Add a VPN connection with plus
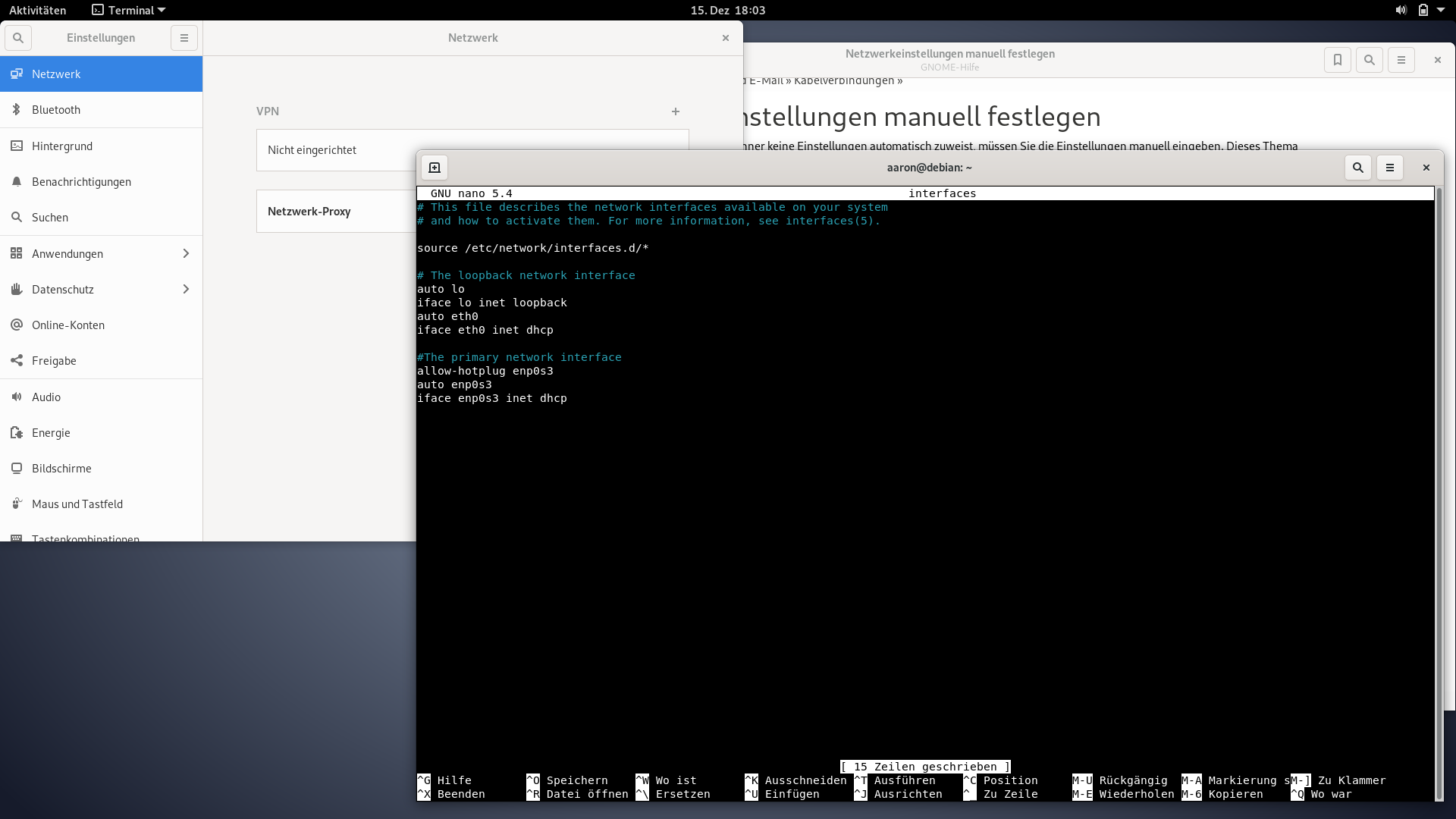1456x819 pixels. tap(676, 111)
